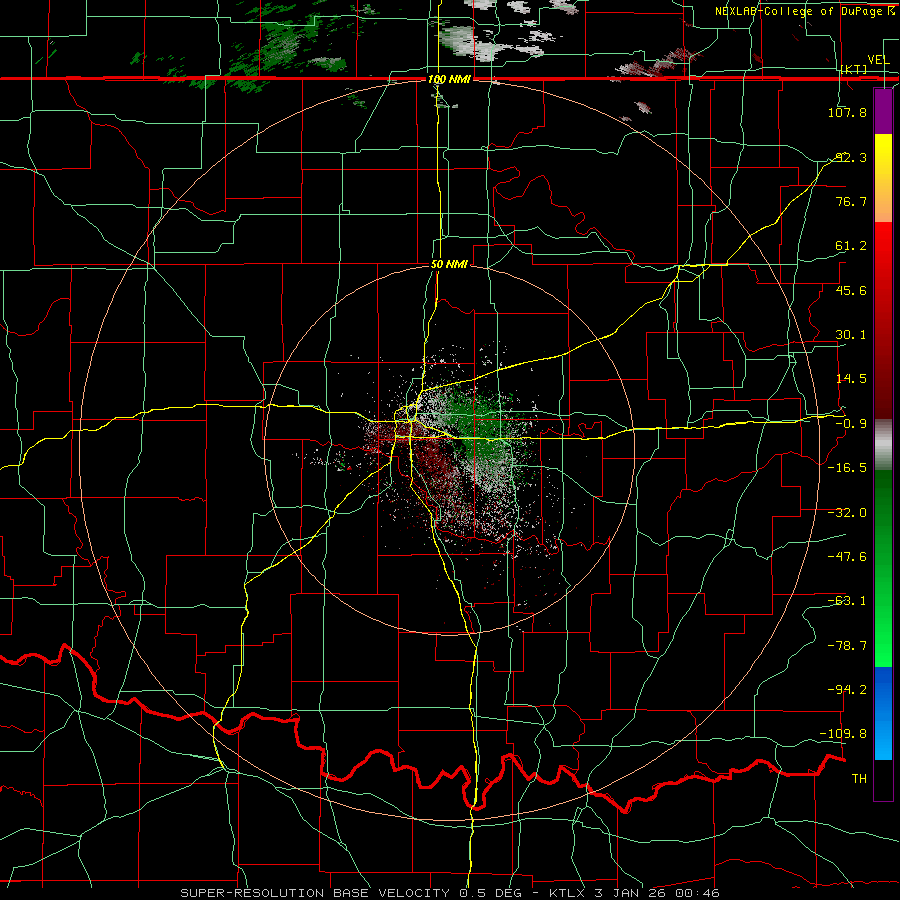Click the TH legend label
900x900 pixels.
[x=859, y=778]
